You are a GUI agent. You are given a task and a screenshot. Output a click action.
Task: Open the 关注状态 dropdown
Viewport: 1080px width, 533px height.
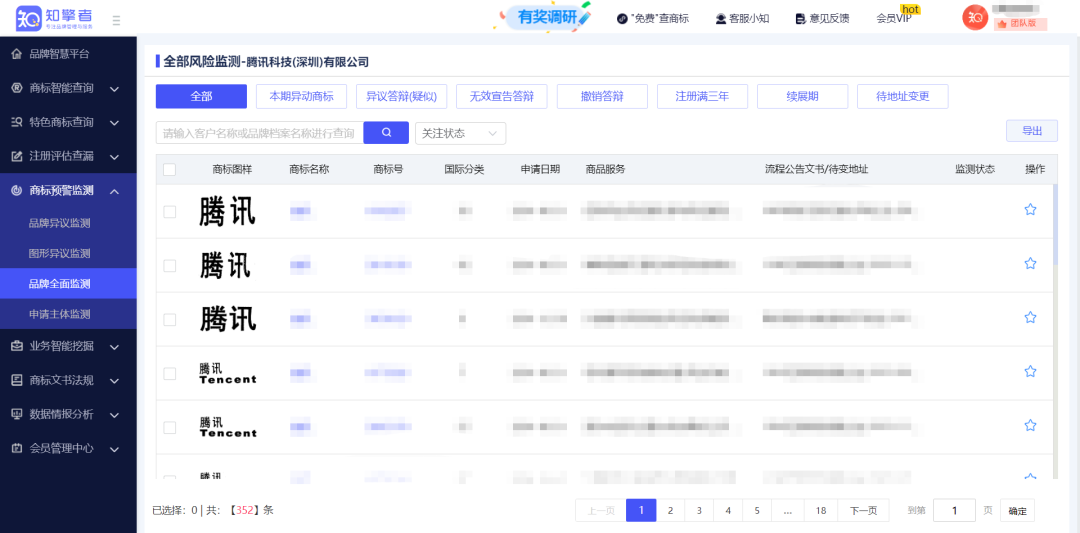tap(460, 134)
